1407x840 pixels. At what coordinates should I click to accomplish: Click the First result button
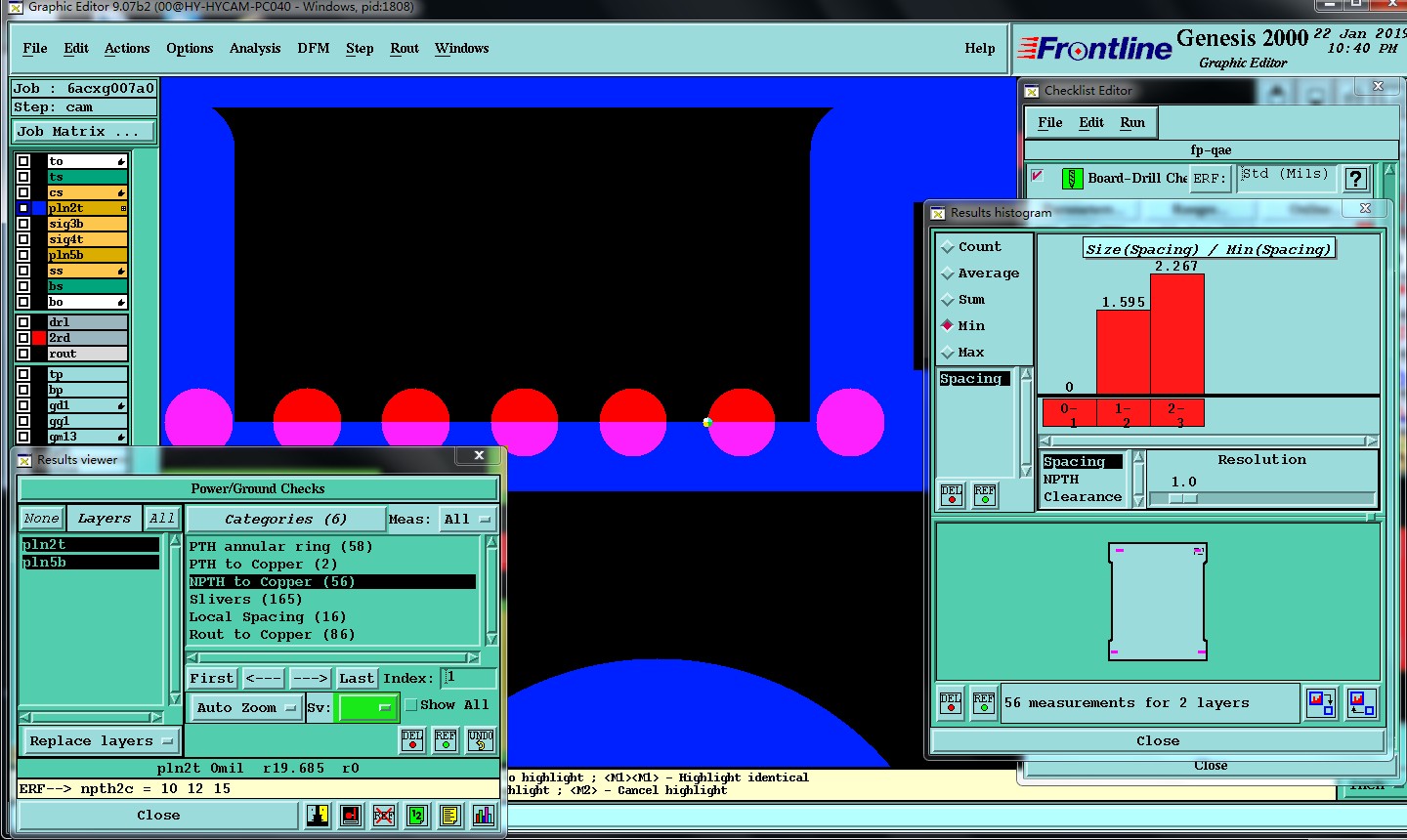click(212, 679)
